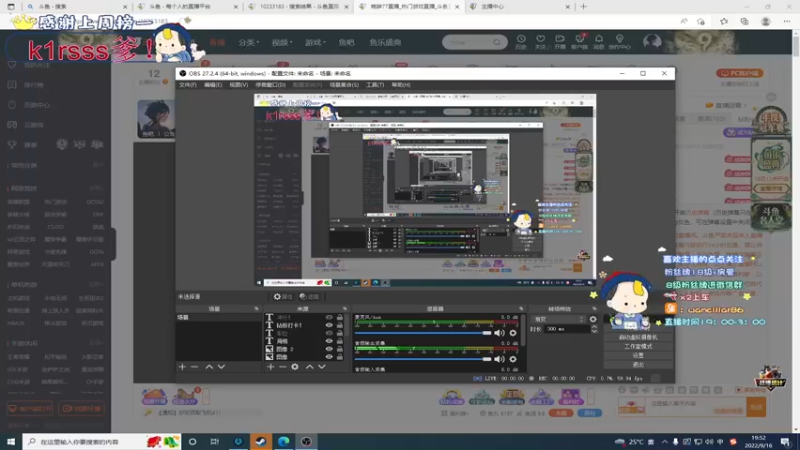Toggle 工作室模式 studio mode in OBS controls
The width and height of the screenshot is (800, 450).
(638, 346)
